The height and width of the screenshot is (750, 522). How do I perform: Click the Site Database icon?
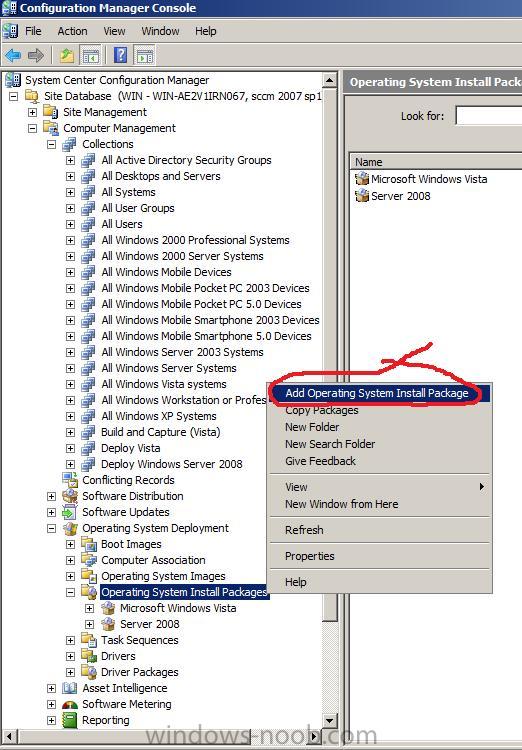pos(33,96)
